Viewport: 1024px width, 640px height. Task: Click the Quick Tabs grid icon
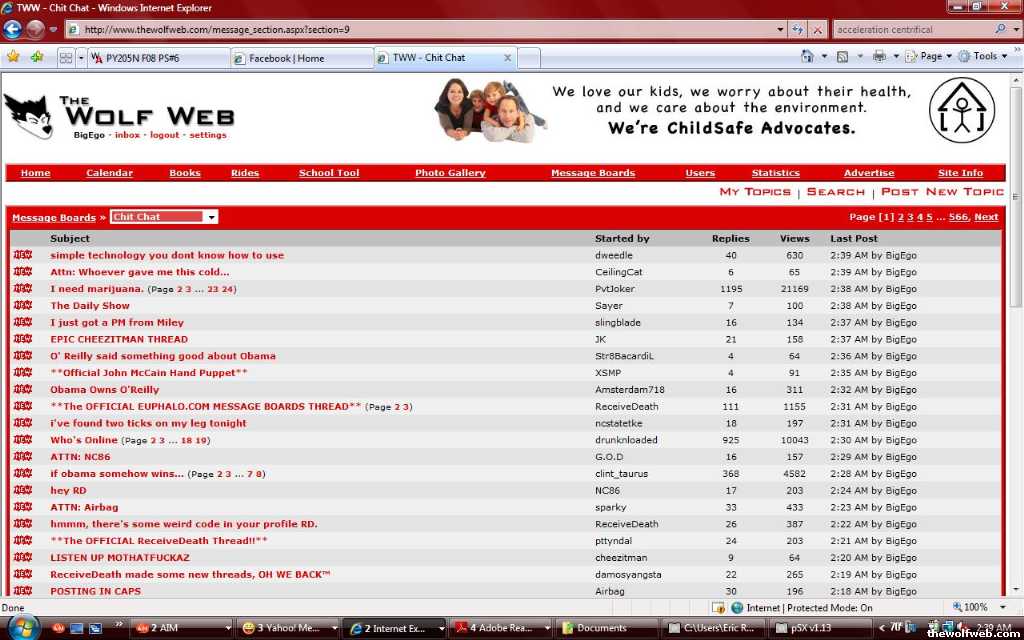pos(65,58)
